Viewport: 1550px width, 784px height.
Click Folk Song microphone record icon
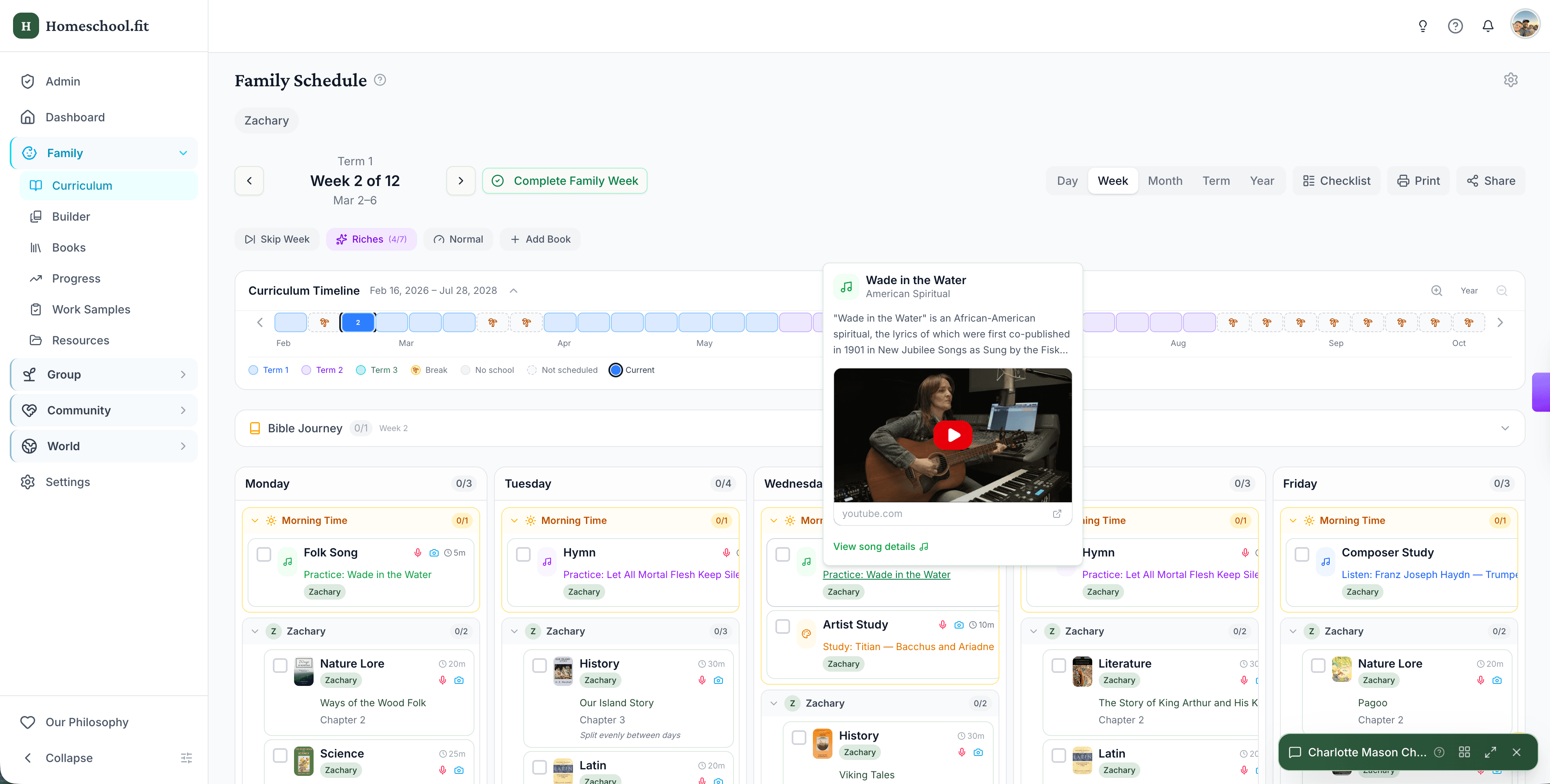click(417, 552)
